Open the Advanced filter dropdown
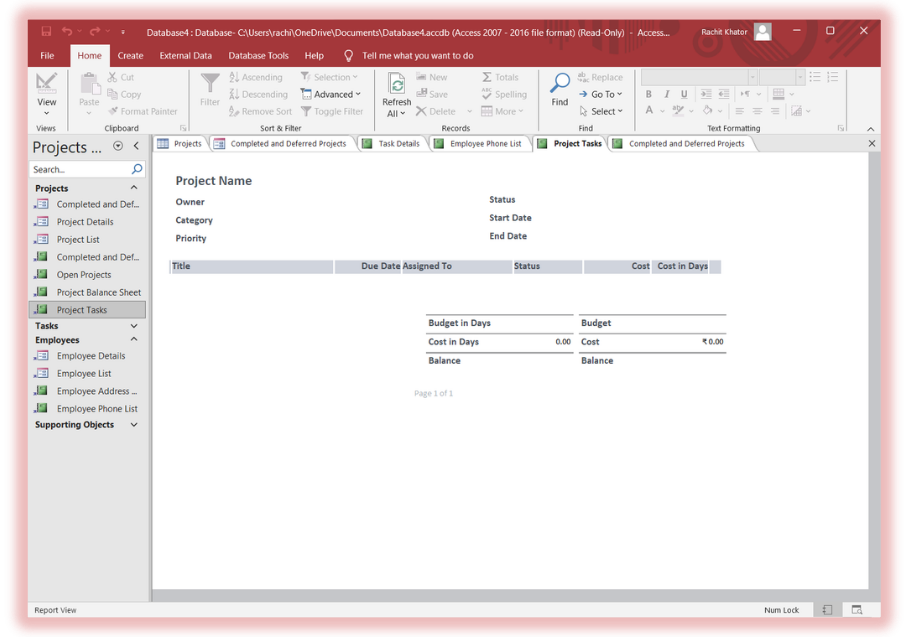The image size is (908, 637). (332, 94)
